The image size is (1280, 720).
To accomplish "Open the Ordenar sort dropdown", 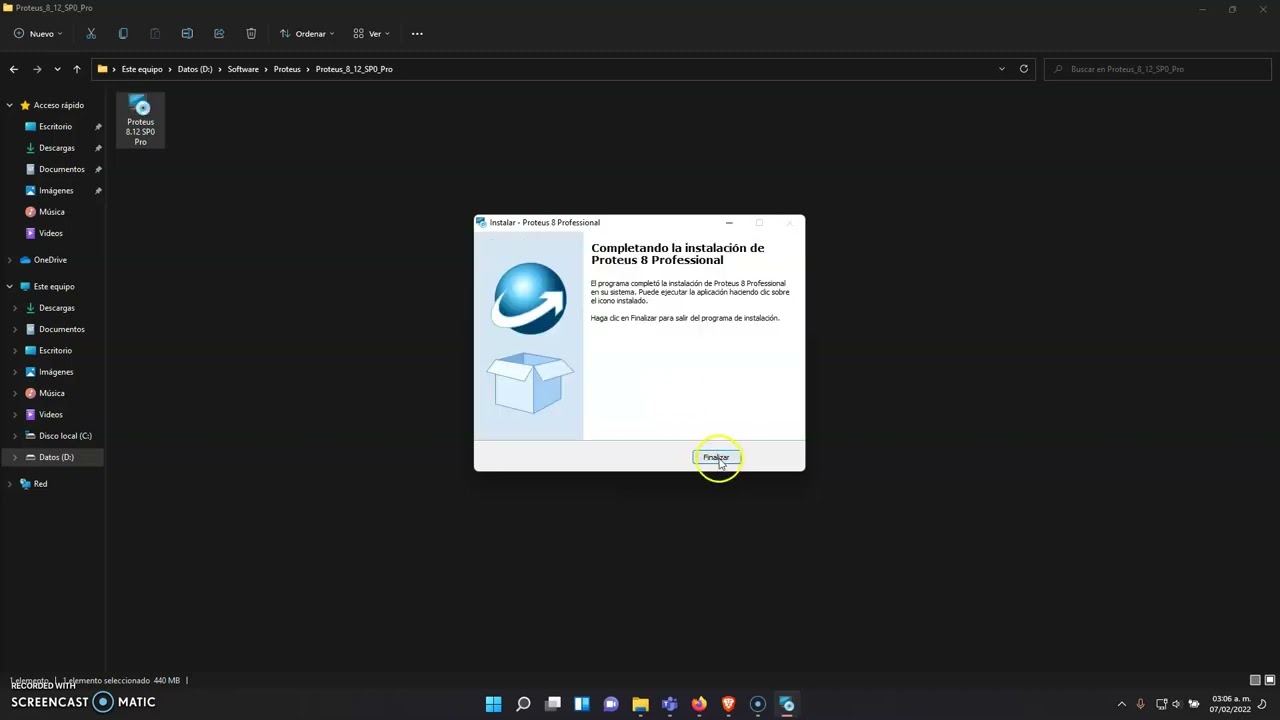I will coord(307,34).
